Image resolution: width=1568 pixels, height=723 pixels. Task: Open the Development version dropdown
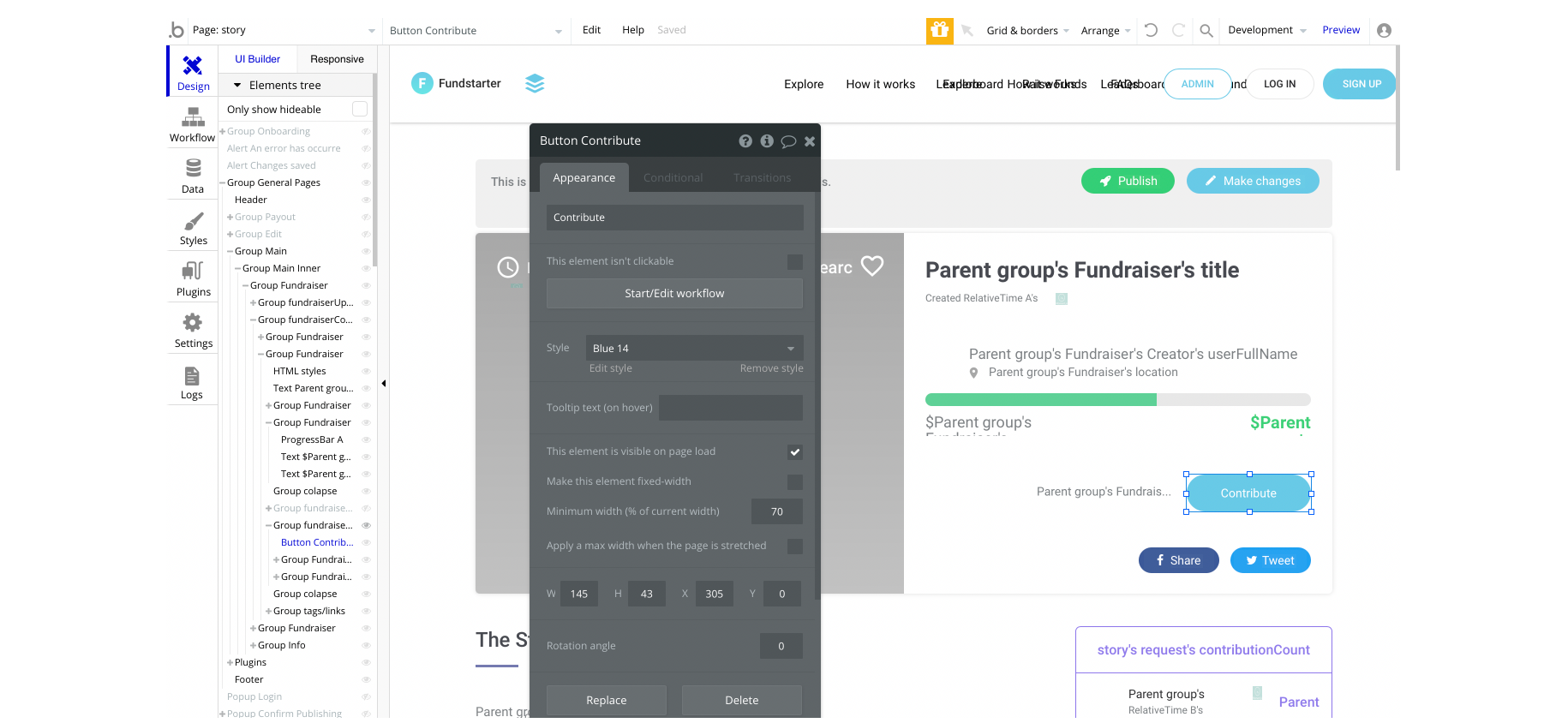tap(1266, 30)
